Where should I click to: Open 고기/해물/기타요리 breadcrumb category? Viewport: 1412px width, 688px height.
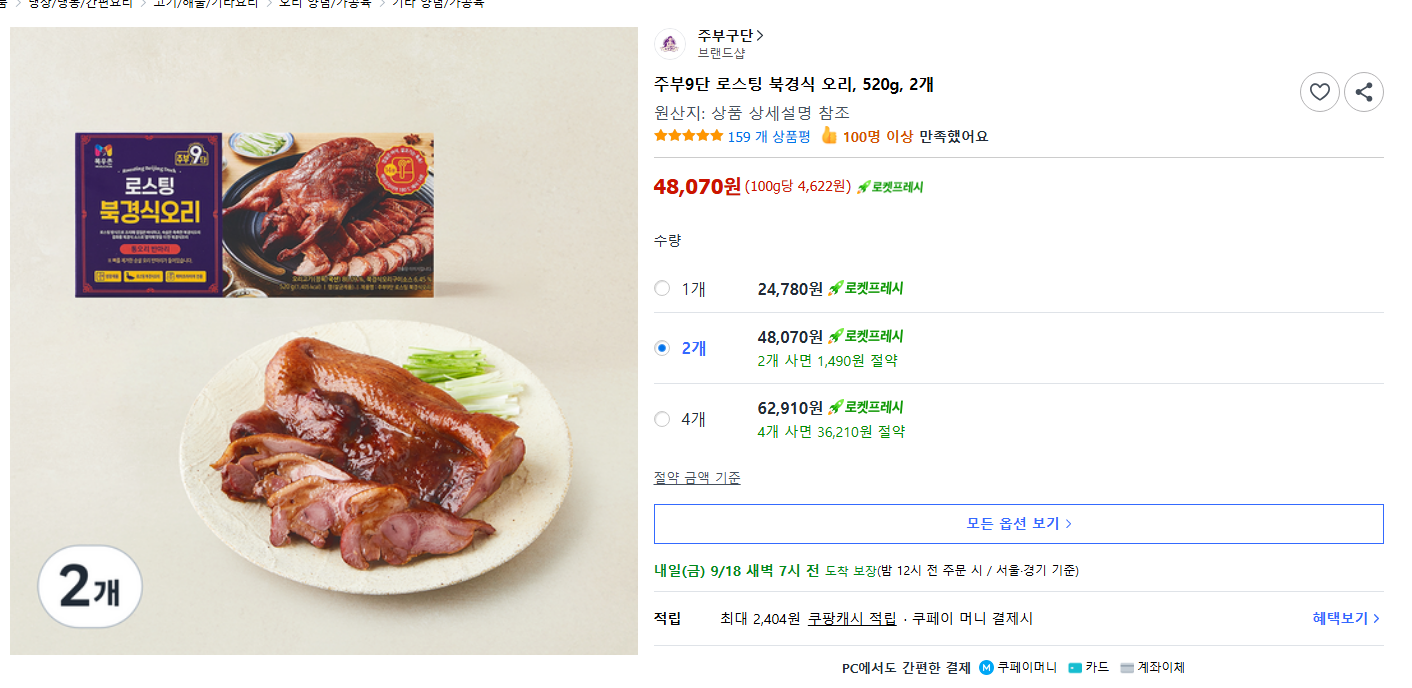206,3
